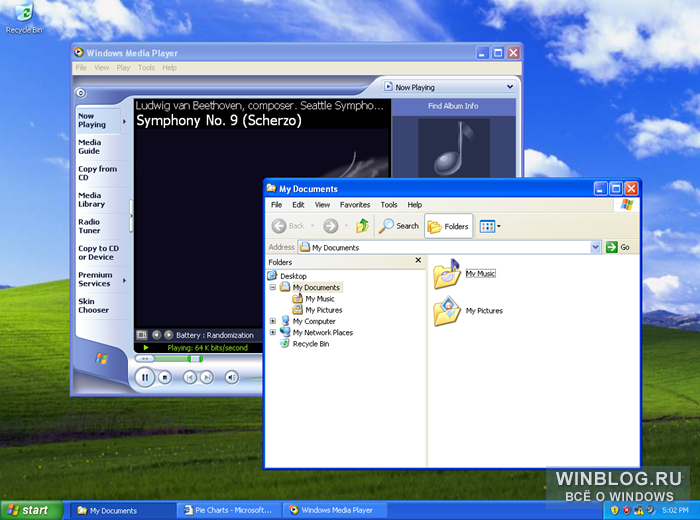Click the previous visualization arrow button
The width and height of the screenshot is (700, 520).
pos(156,335)
